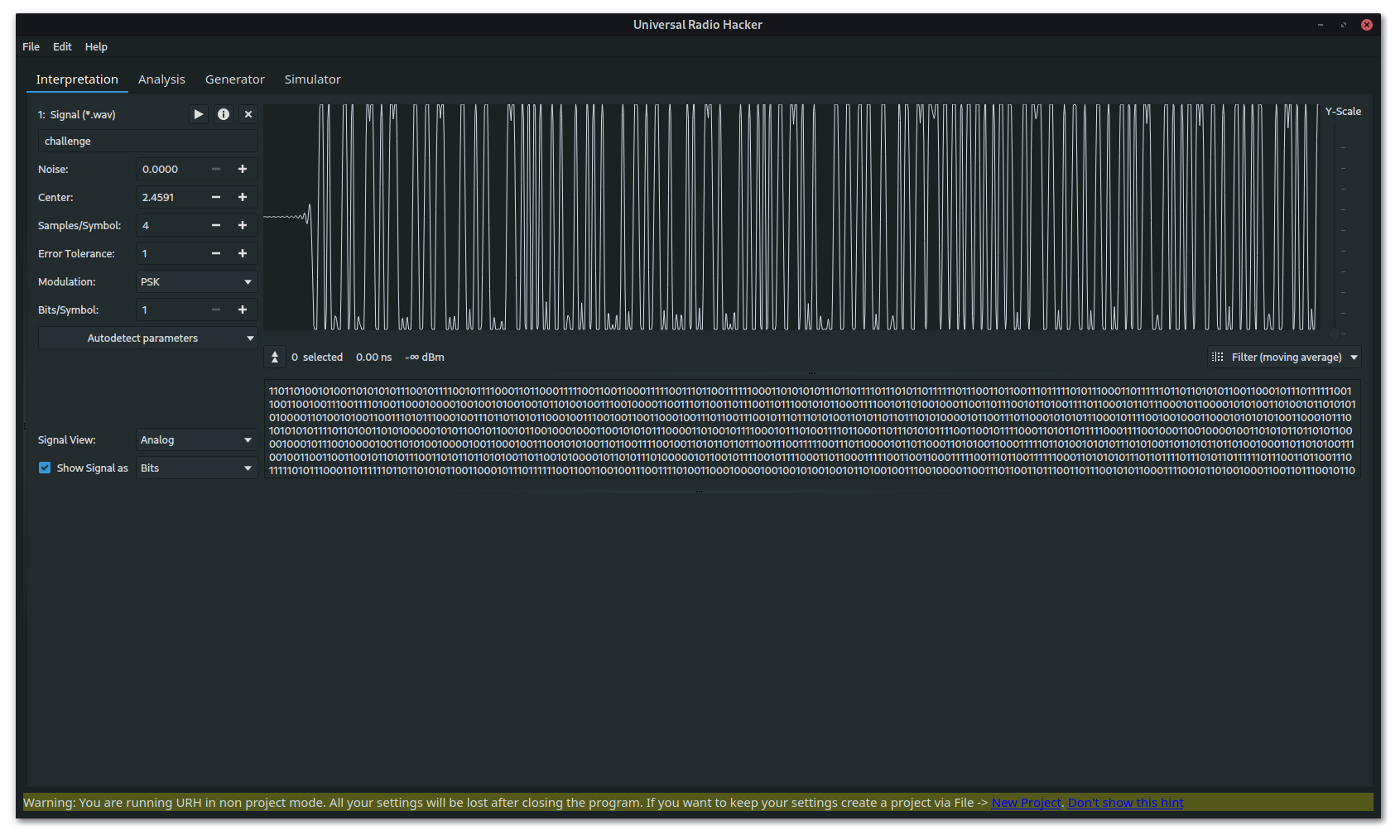The image size is (1400, 840).
Task: Decrease Error Tolerance value
Action: tap(216, 253)
